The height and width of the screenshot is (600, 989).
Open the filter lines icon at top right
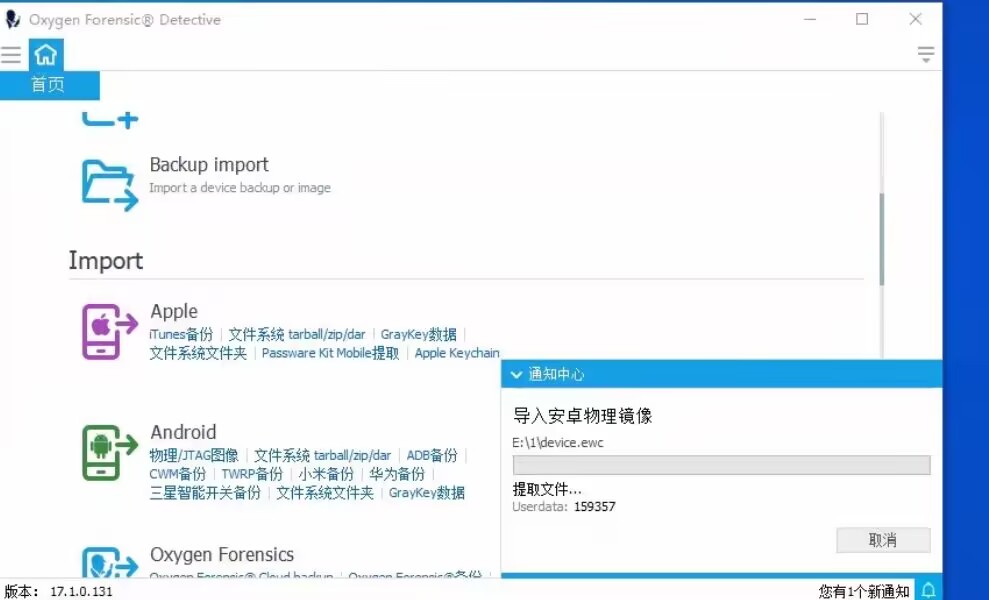click(x=926, y=55)
